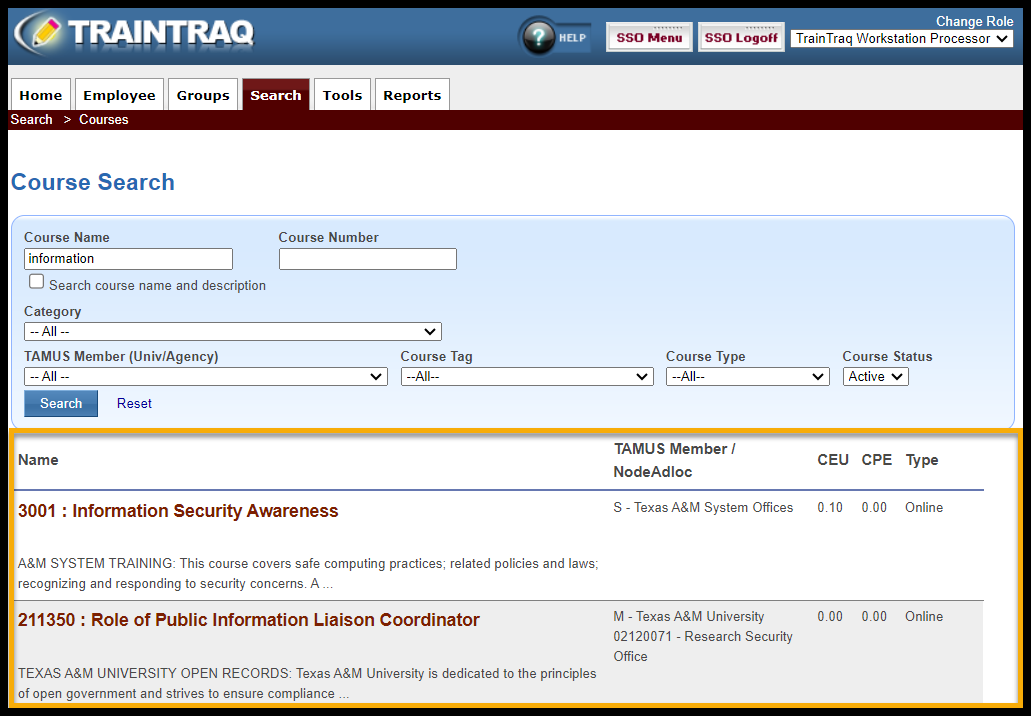
Task: Click the SSO Menu button
Action: pyautogui.click(x=649, y=38)
